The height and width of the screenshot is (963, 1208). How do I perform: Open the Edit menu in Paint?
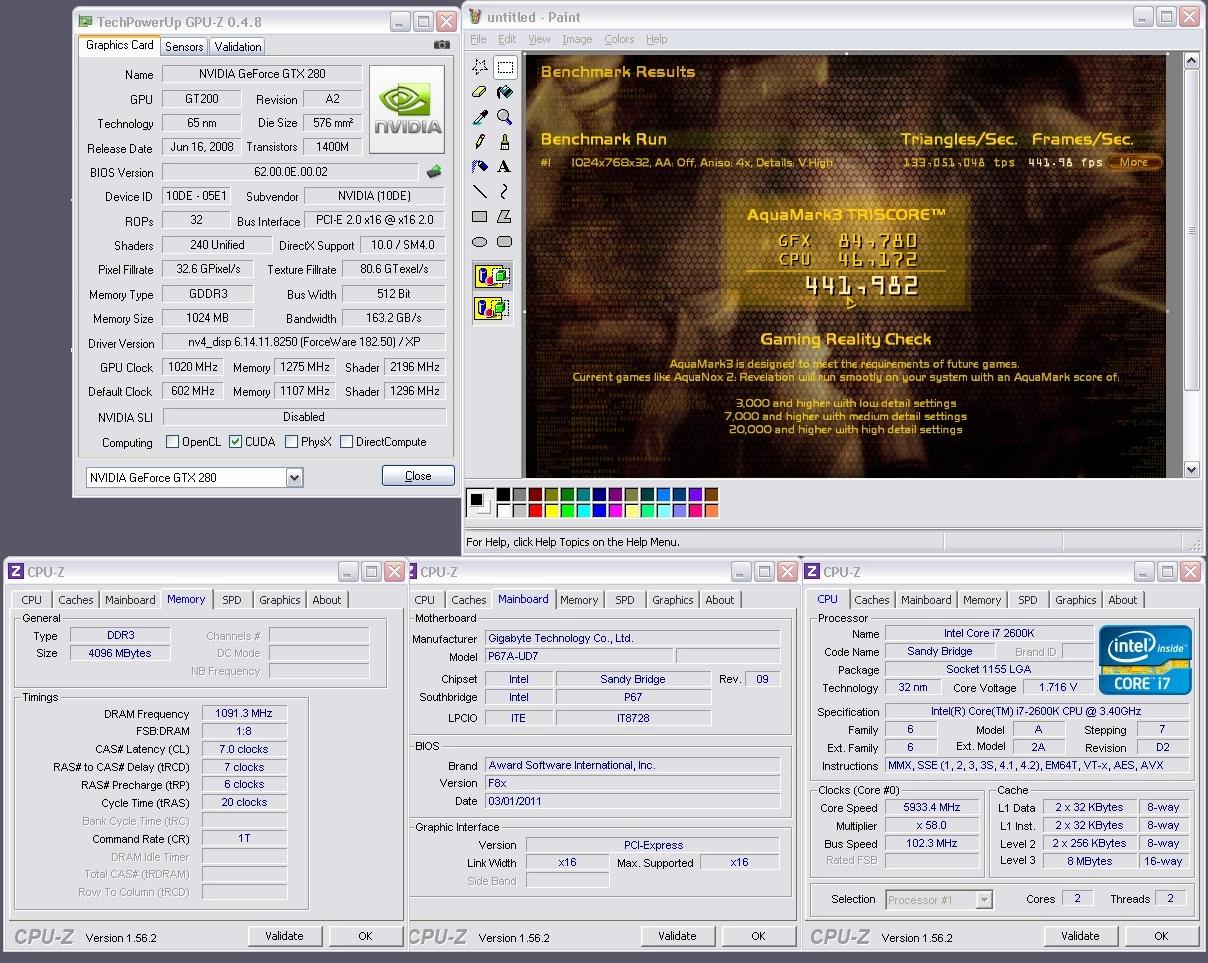tap(507, 39)
